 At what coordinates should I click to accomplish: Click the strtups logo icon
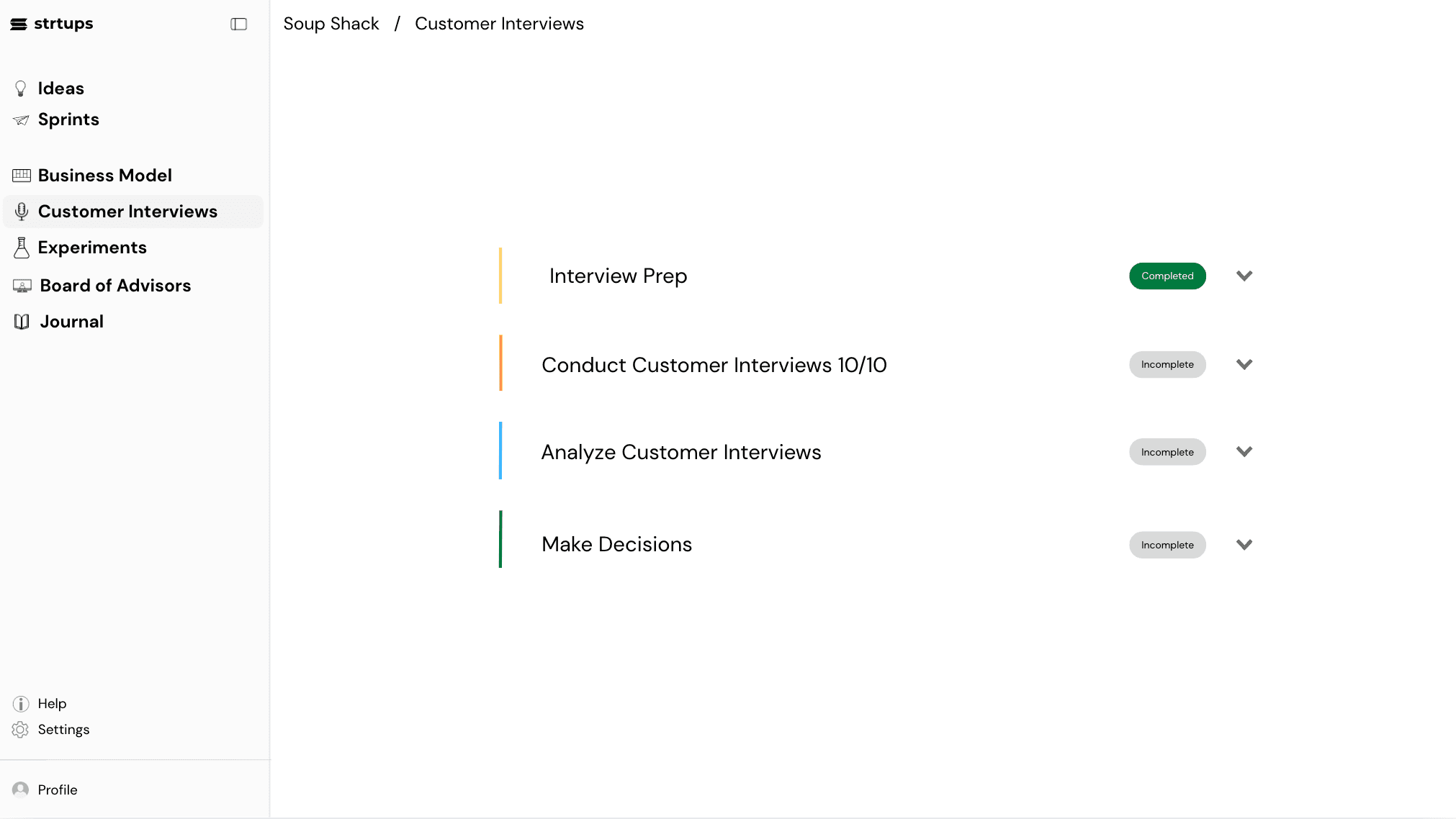[18, 23]
